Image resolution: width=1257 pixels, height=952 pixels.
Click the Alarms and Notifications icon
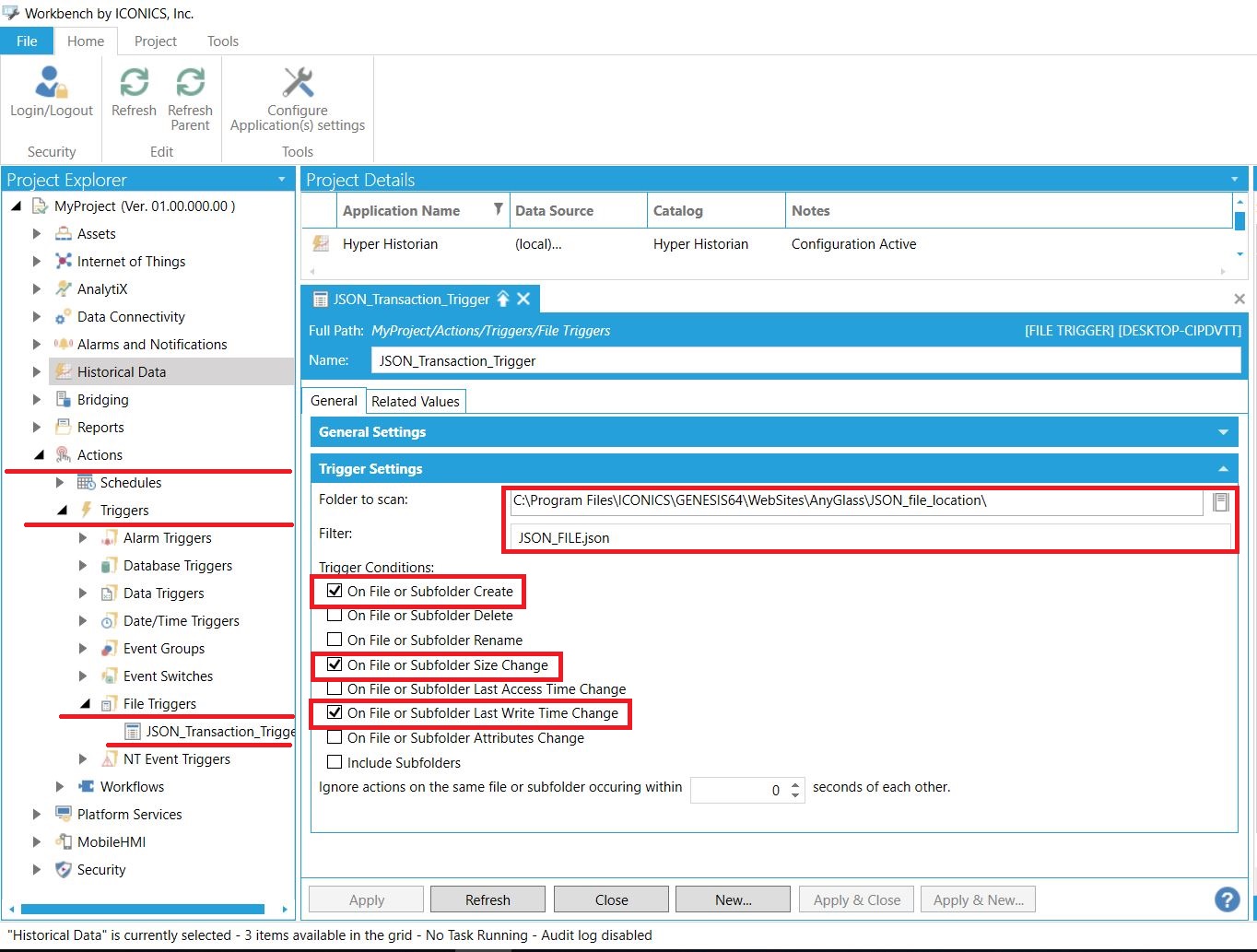point(63,345)
